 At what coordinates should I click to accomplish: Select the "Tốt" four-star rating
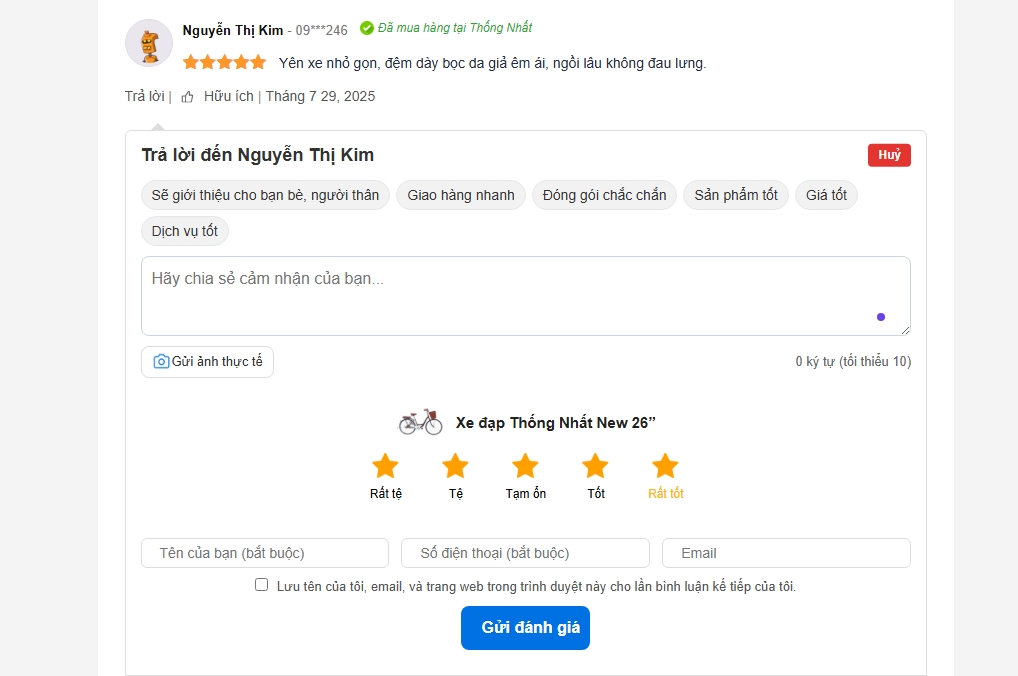pos(594,464)
